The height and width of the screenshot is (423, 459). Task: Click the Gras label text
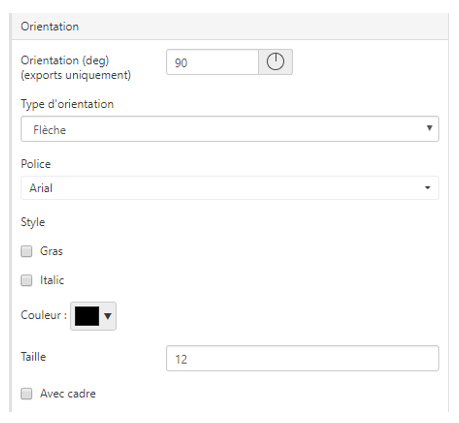51,251
